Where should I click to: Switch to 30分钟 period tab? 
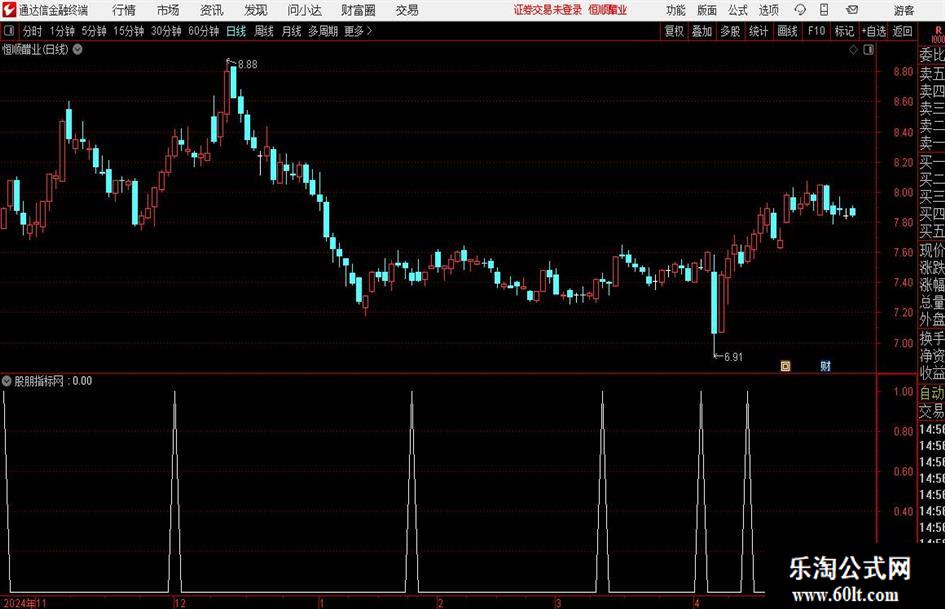[166, 31]
